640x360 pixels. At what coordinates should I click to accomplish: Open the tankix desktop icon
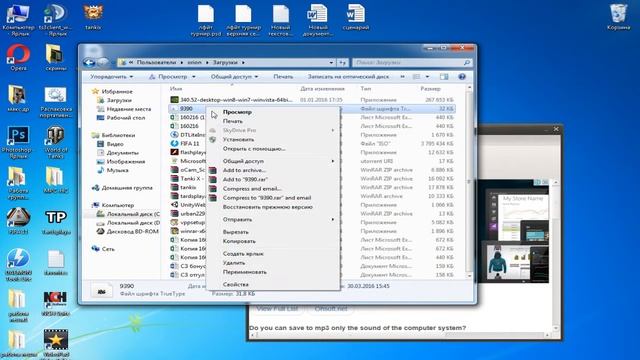(93, 17)
